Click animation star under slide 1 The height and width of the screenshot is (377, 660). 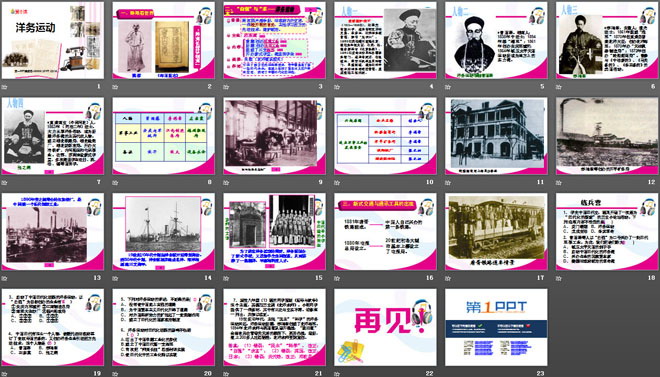(4, 87)
